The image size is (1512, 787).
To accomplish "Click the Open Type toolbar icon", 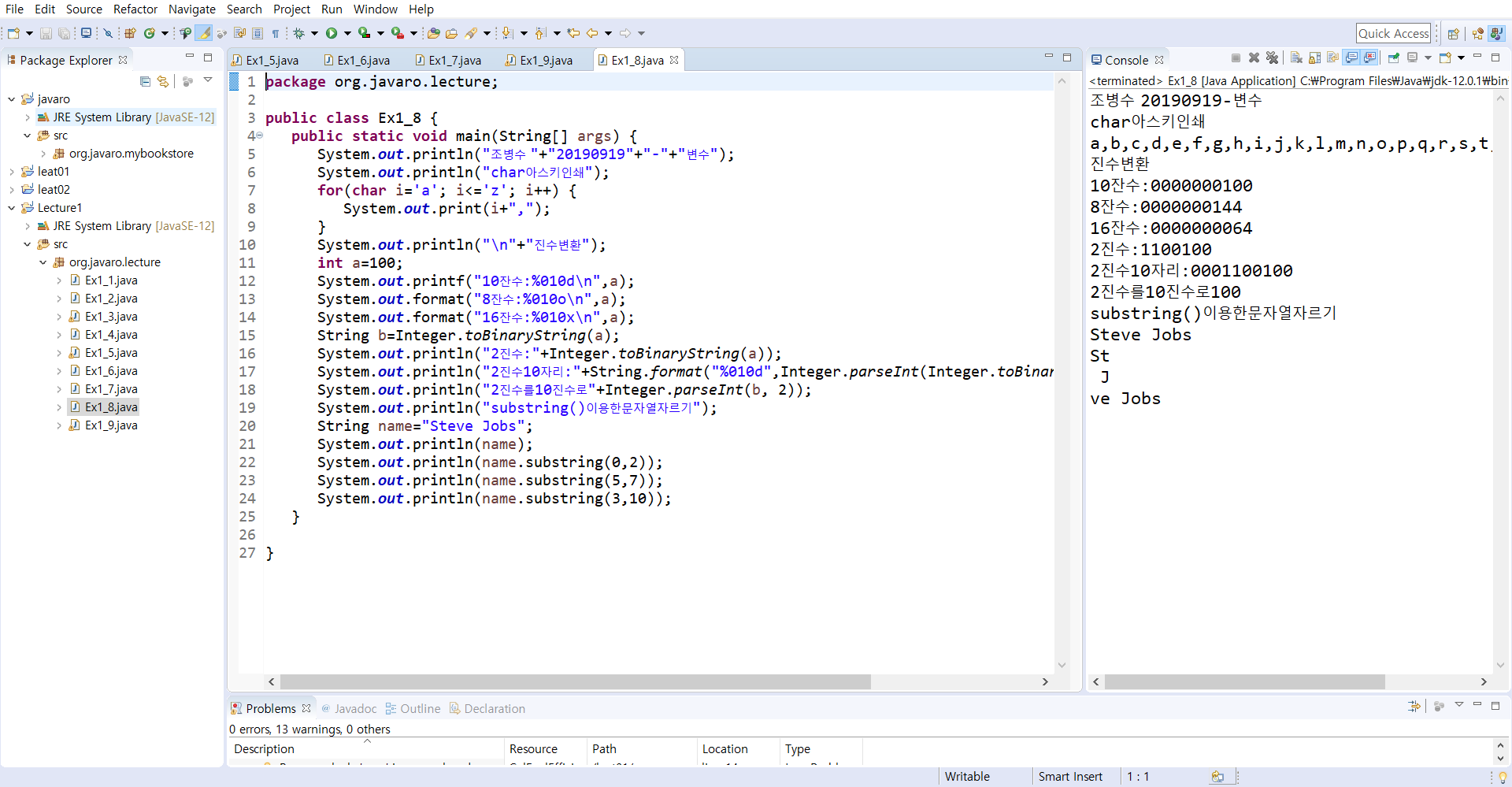I will [434, 33].
